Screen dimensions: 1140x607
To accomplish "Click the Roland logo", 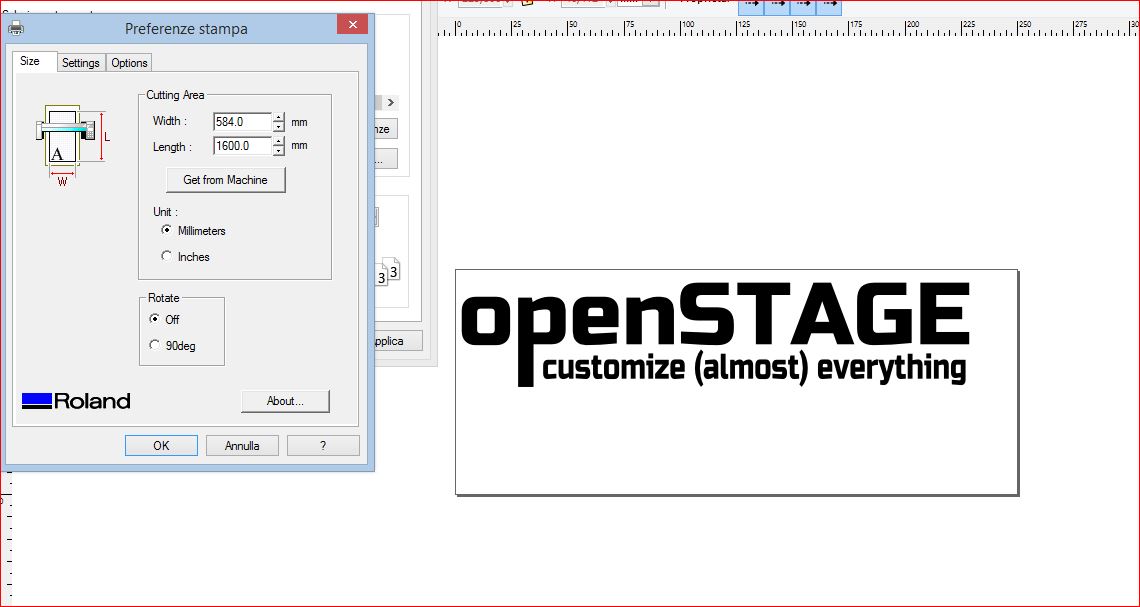I will tap(76, 401).
